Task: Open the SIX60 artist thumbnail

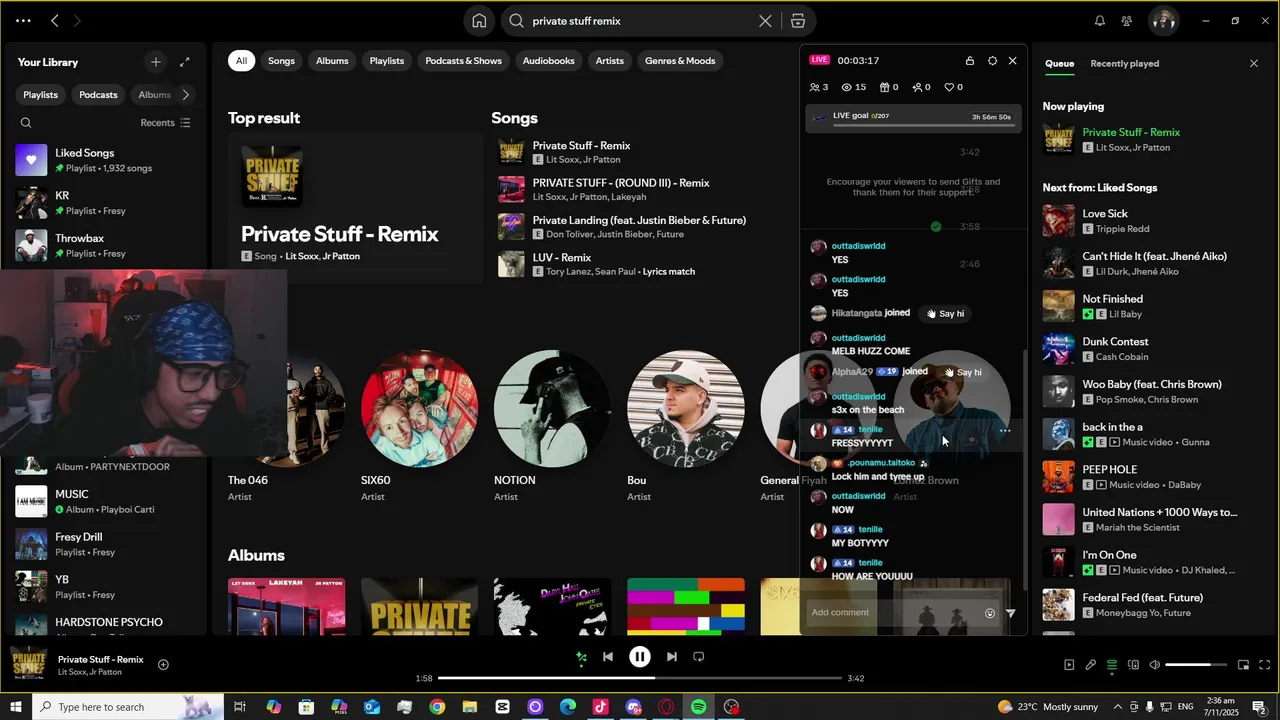Action: (x=419, y=408)
